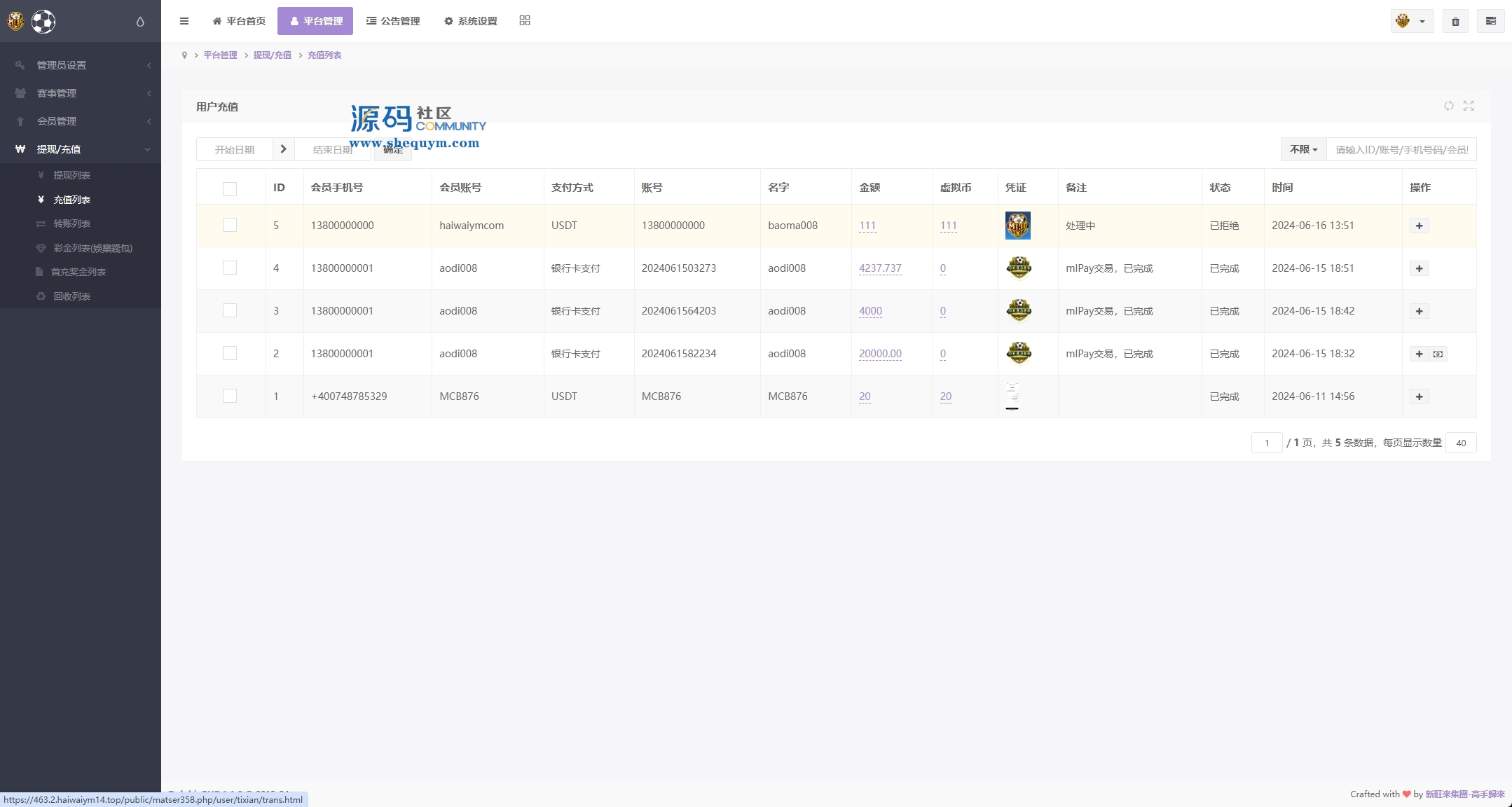Screen dimensions: 1512x807
Task: Click the money icon button for row ID 2
Action: click(x=1438, y=354)
